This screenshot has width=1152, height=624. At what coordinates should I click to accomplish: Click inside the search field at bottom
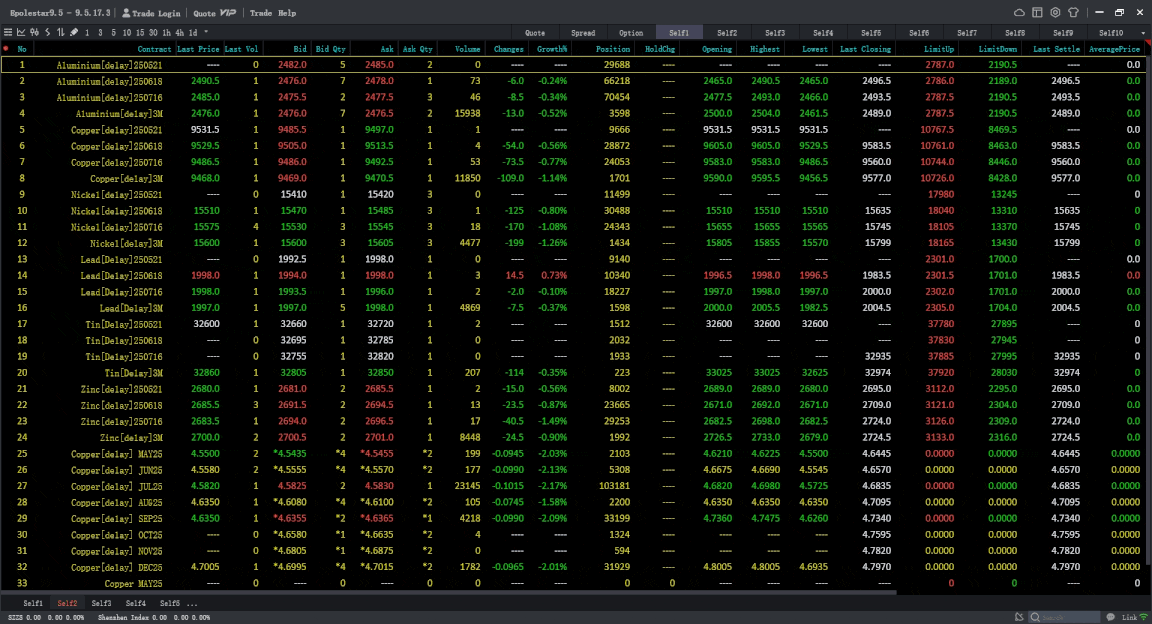1065,617
